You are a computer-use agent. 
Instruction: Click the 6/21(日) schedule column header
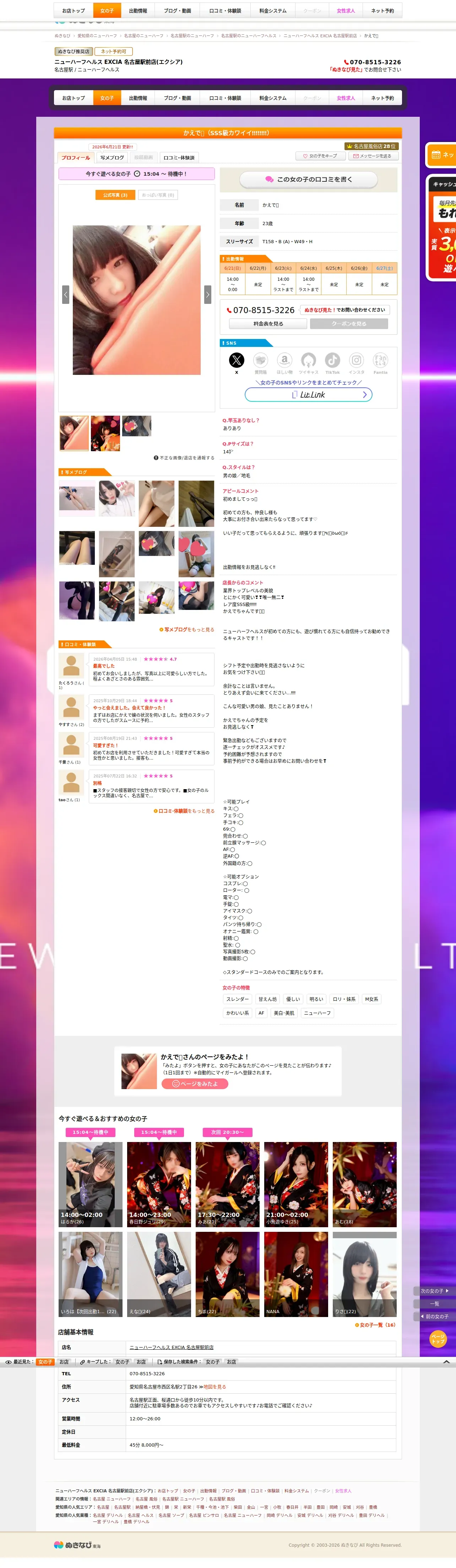click(x=233, y=268)
